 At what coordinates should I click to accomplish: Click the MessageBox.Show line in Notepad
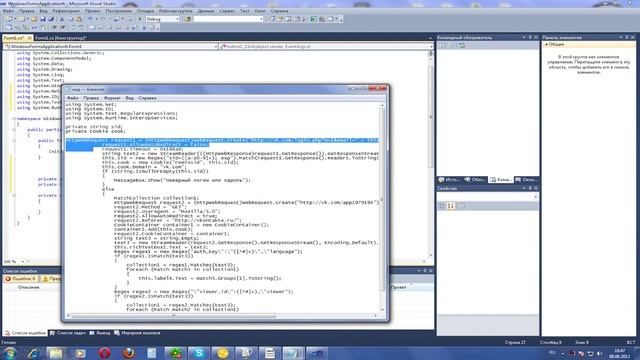point(182,180)
